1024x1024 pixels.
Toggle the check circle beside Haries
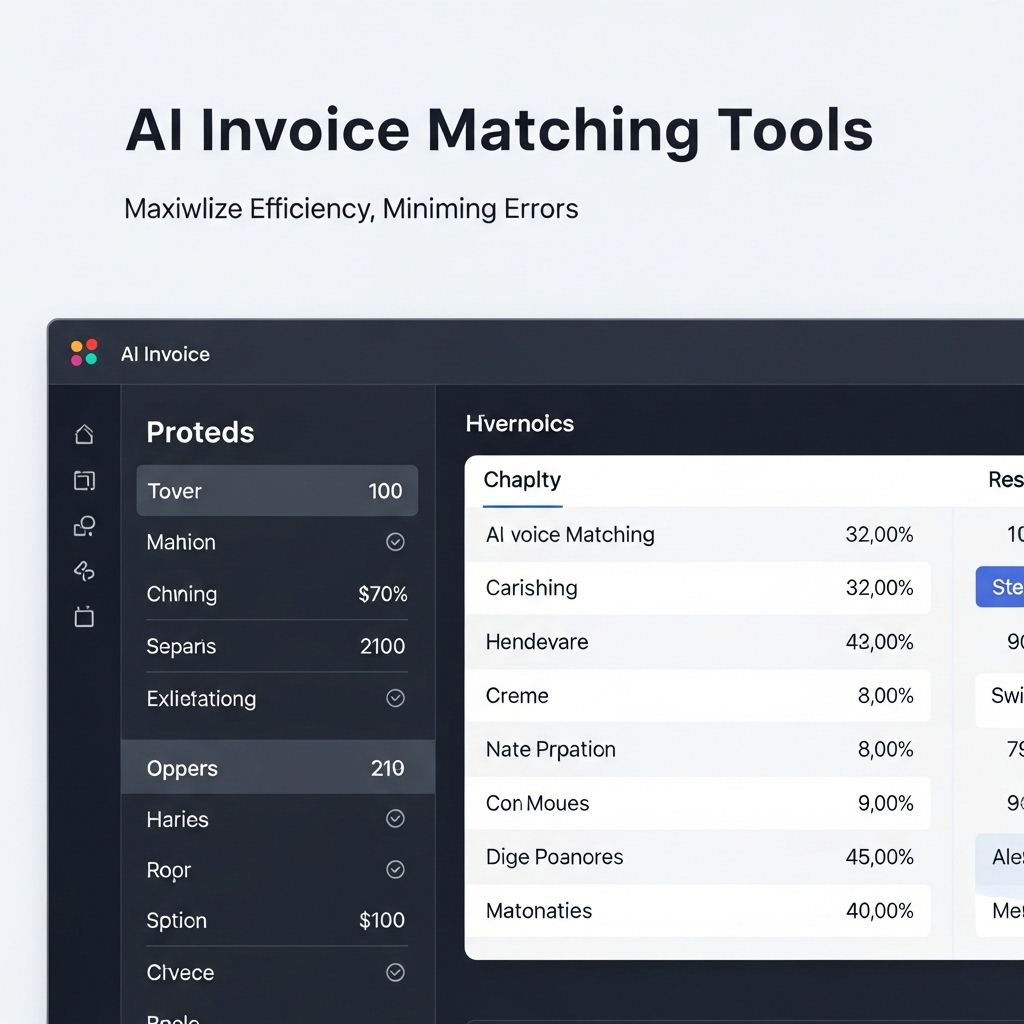395,819
